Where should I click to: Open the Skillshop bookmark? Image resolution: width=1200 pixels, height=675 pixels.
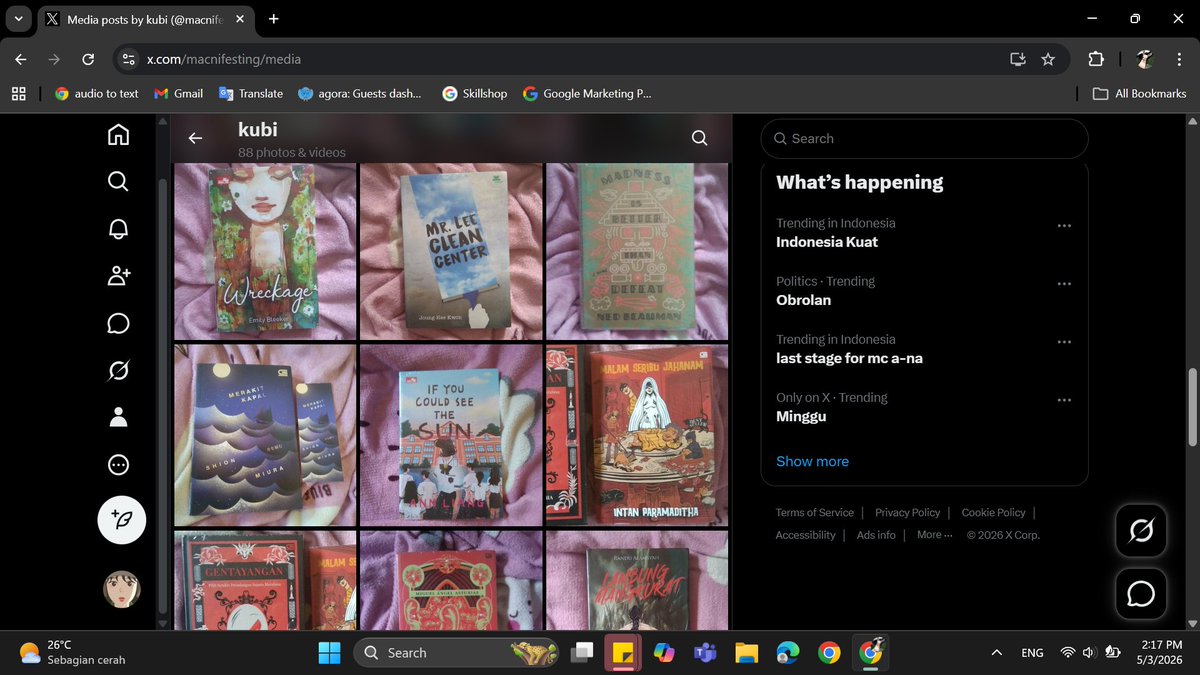pyautogui.click(x=475, y=93)
